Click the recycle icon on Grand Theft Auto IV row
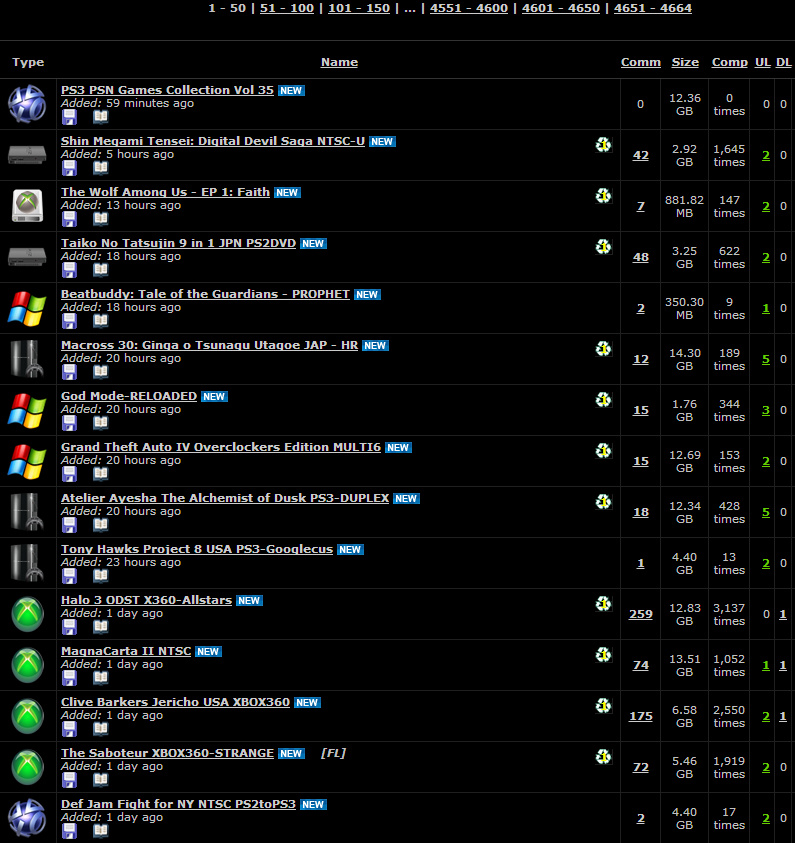 click(603, 451)
